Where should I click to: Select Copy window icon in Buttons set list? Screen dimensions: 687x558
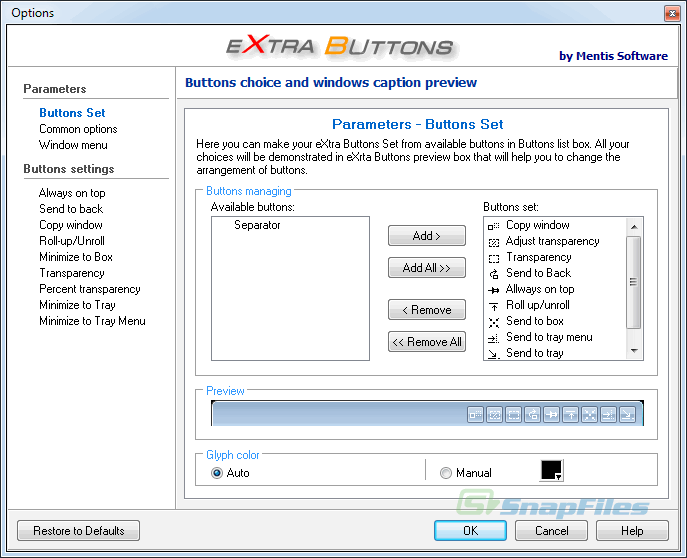coord(493,226)
